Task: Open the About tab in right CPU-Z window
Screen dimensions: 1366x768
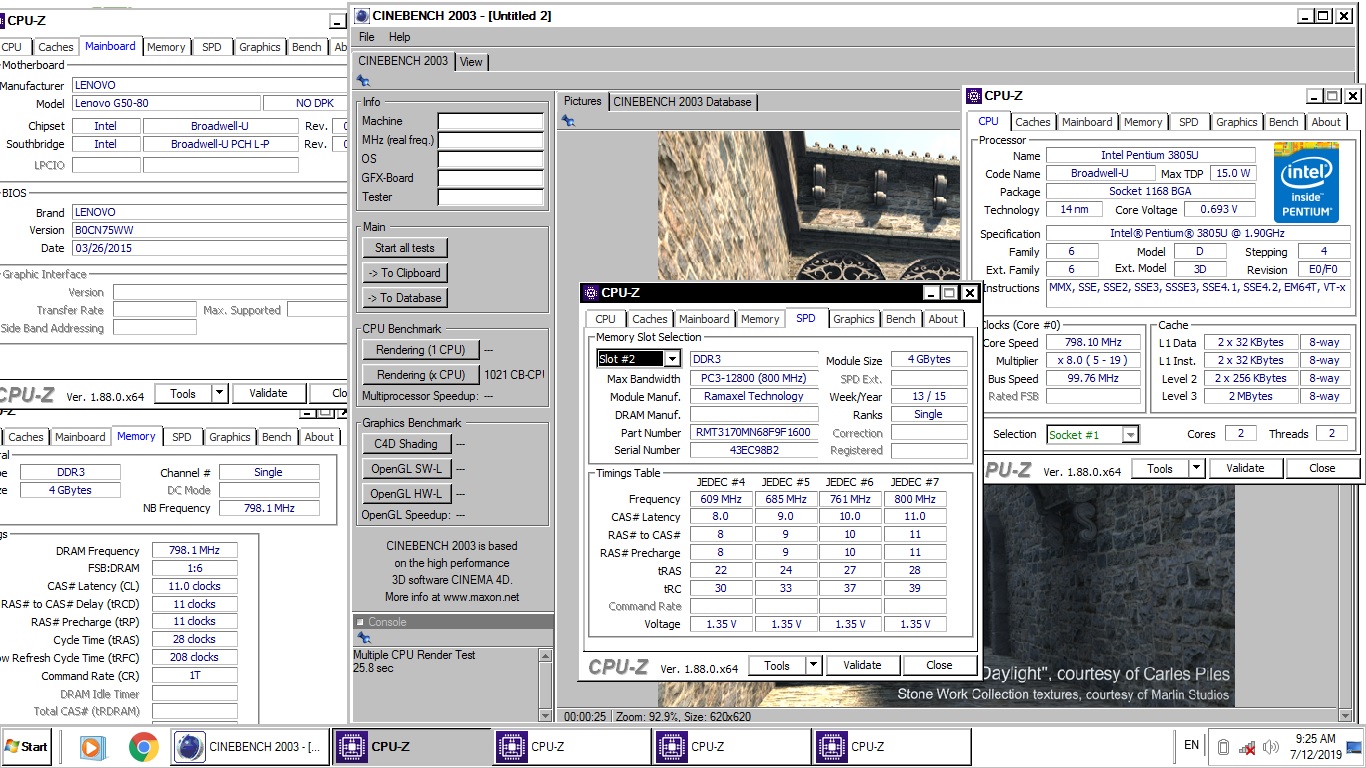Action: tap(1326, 122)
